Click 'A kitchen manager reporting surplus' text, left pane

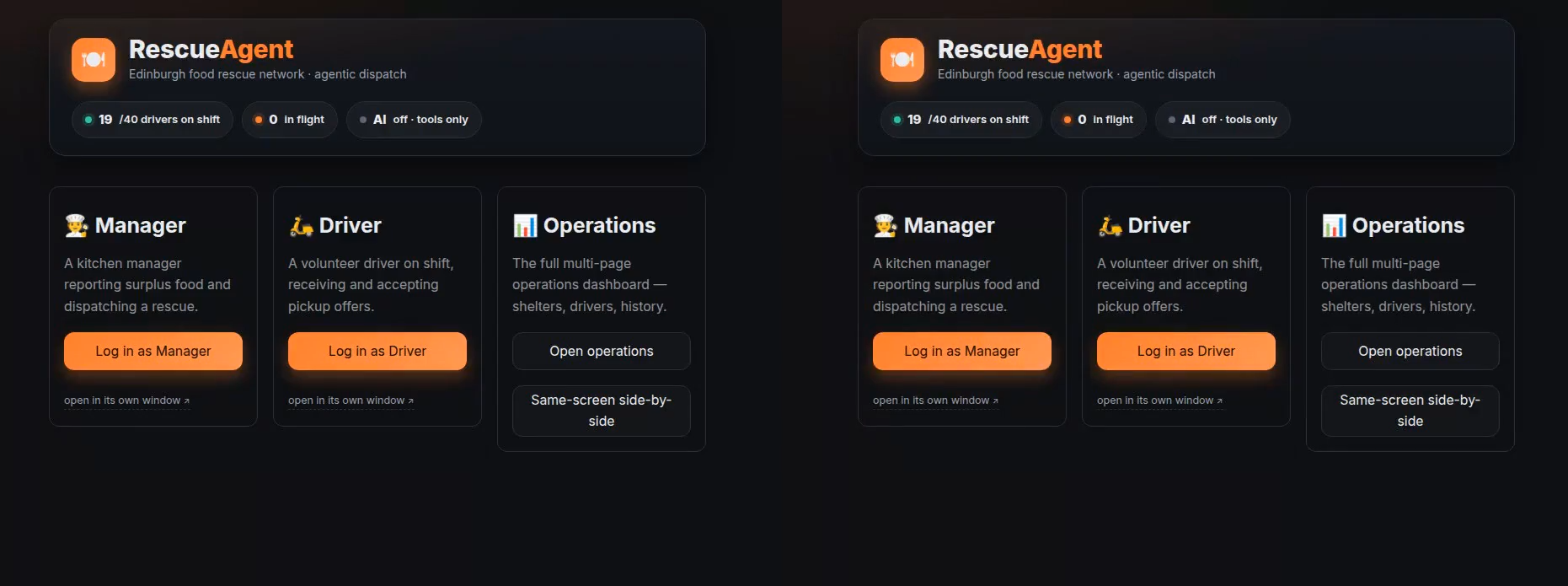click(x=147, y=285)
